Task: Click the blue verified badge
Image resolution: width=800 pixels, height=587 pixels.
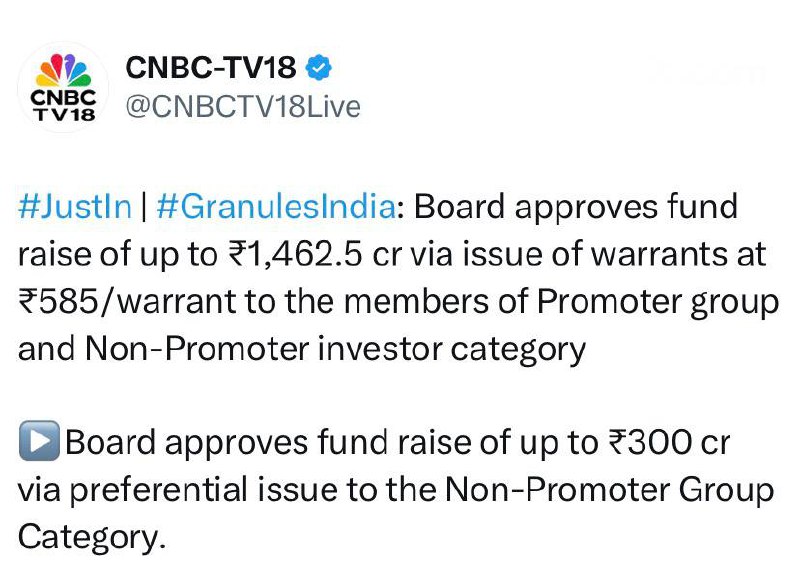Action: 318,68
